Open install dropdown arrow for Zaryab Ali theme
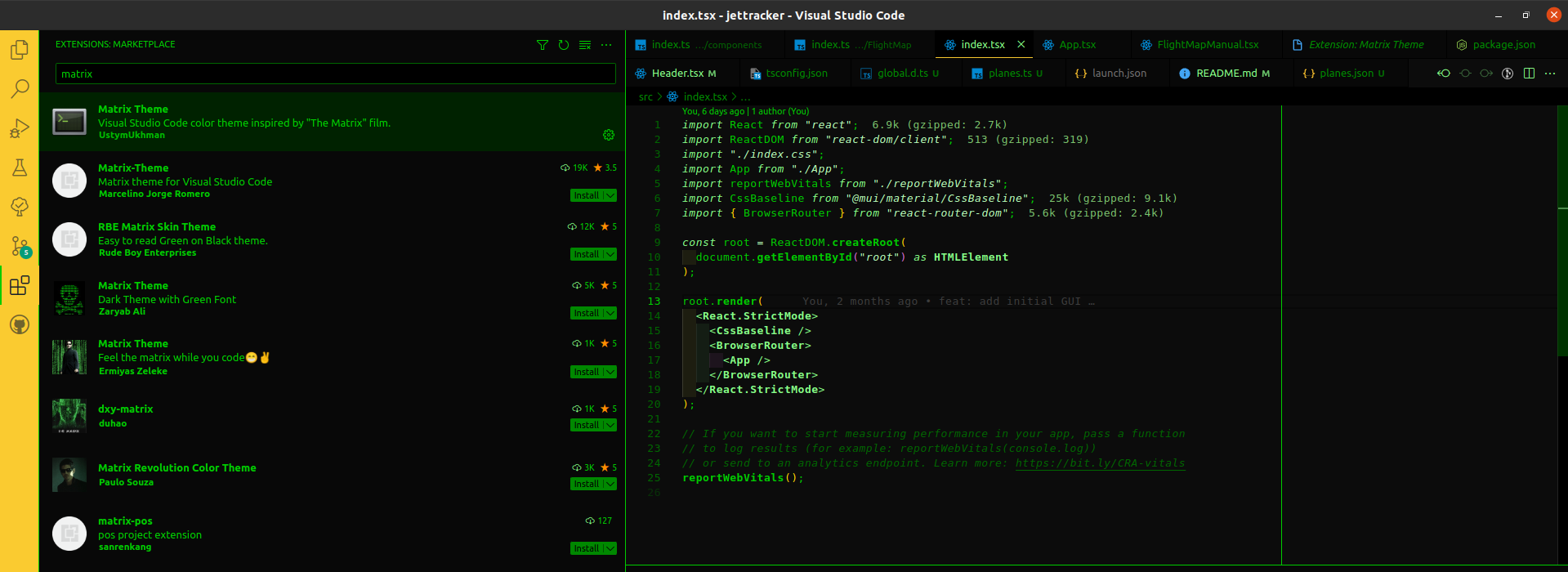Screen dimensions: 1568x572 click(610, 313)
